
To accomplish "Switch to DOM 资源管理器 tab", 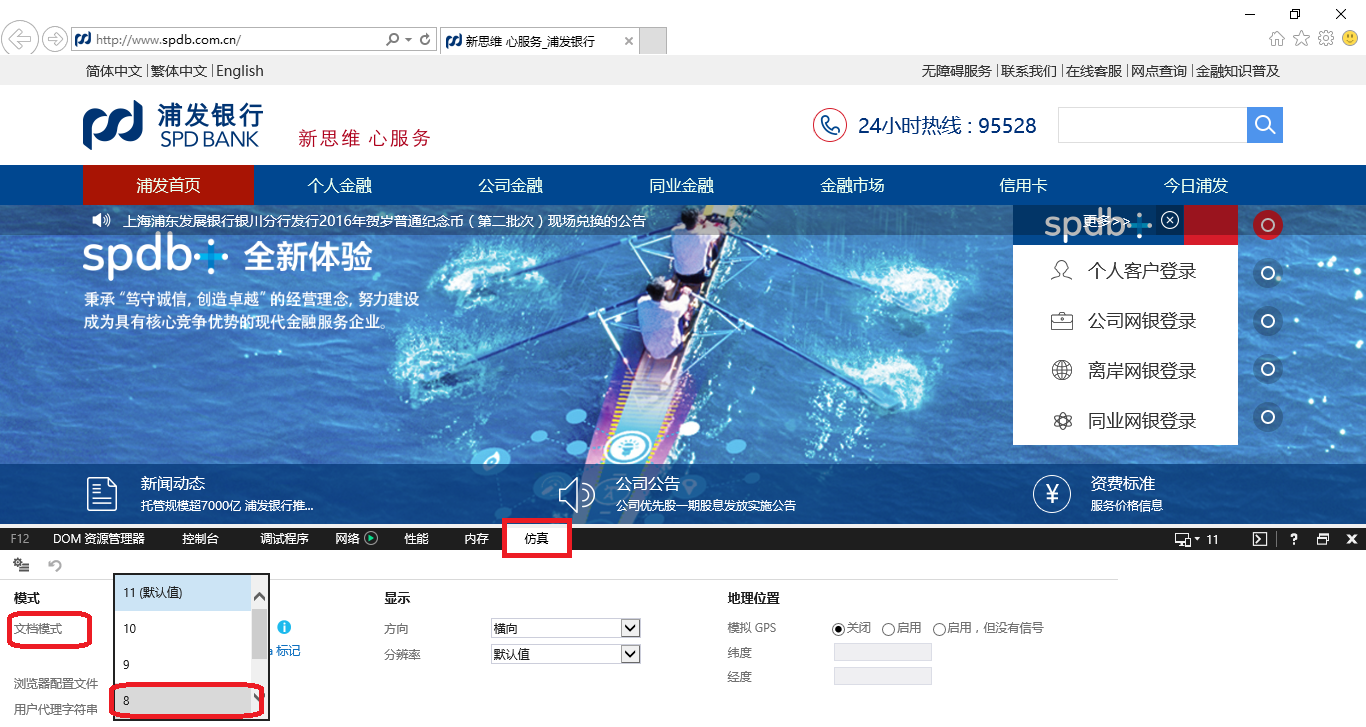I will (x=99, y=539).
